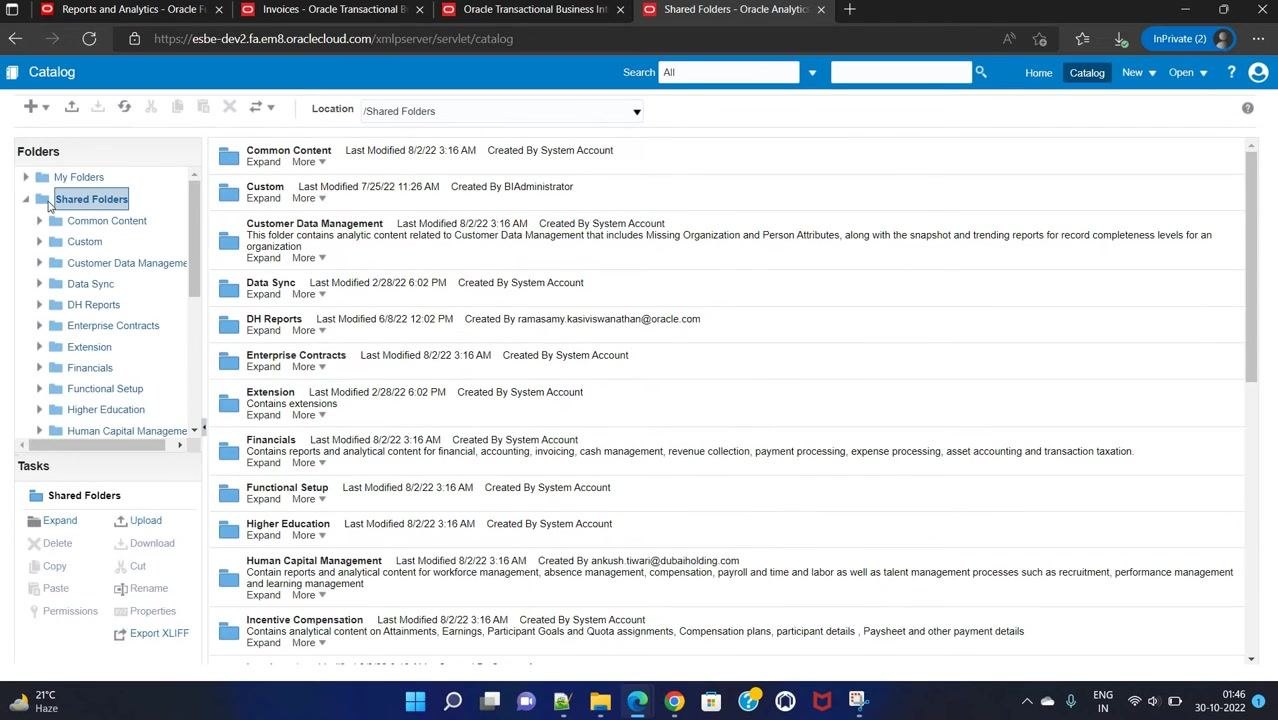Open browser favorites star icon
Image resolution: width=1278 pixels, height=720 pixels.
[x=1082, y=39]
